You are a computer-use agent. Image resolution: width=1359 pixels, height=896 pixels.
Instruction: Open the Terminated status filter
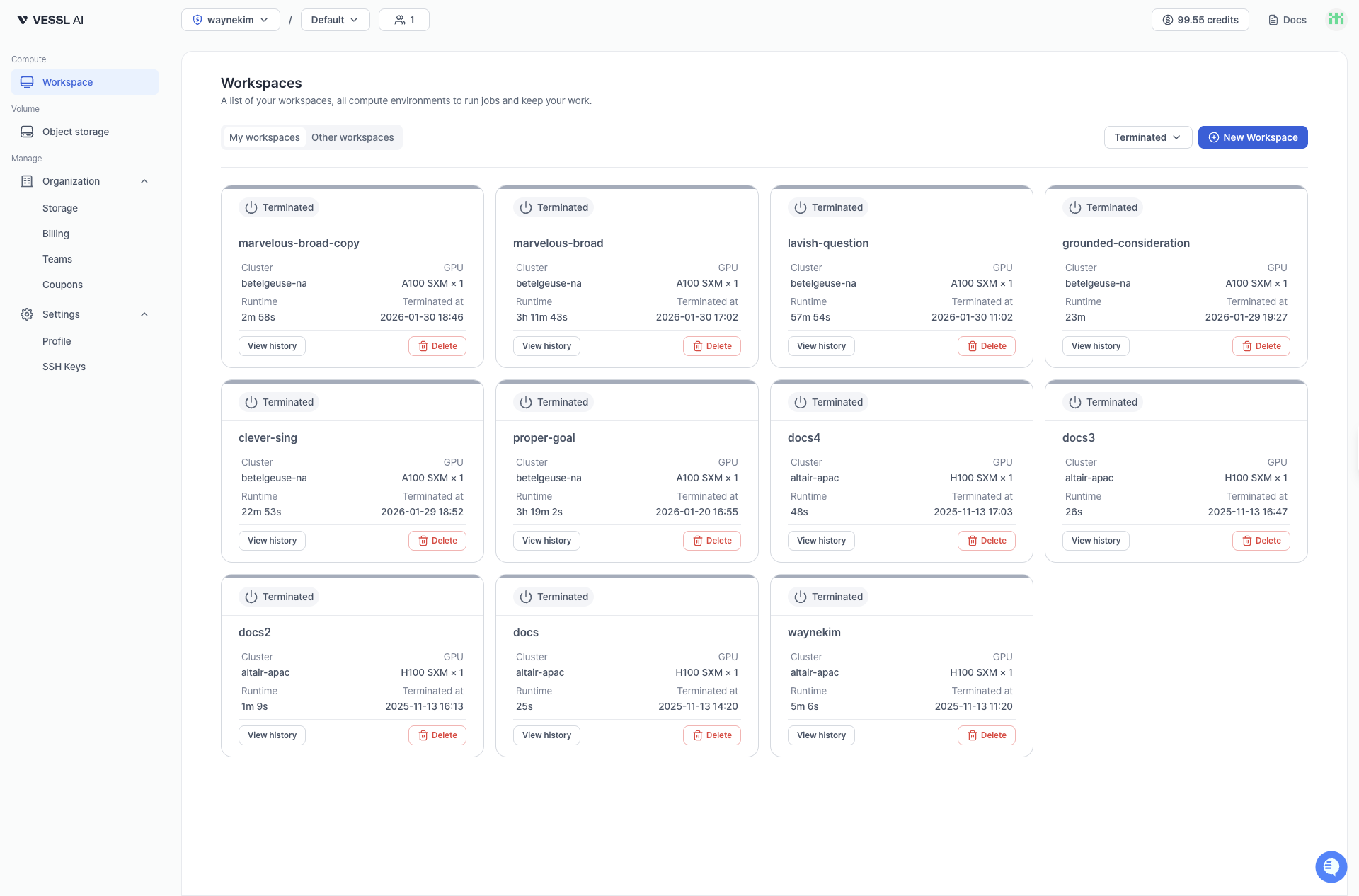click(1147, 137)
